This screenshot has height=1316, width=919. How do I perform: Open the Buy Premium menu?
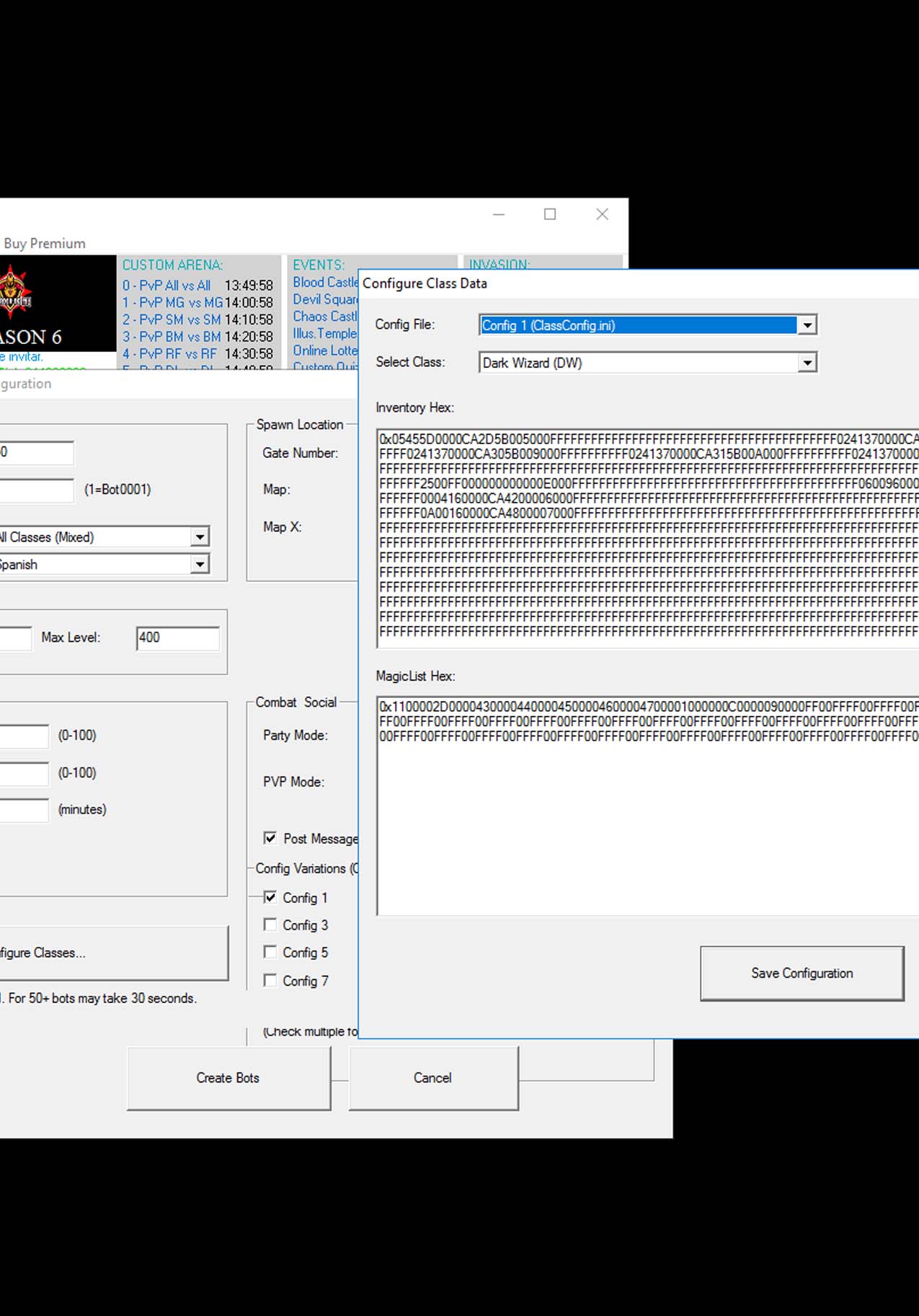tap(45, 244)
